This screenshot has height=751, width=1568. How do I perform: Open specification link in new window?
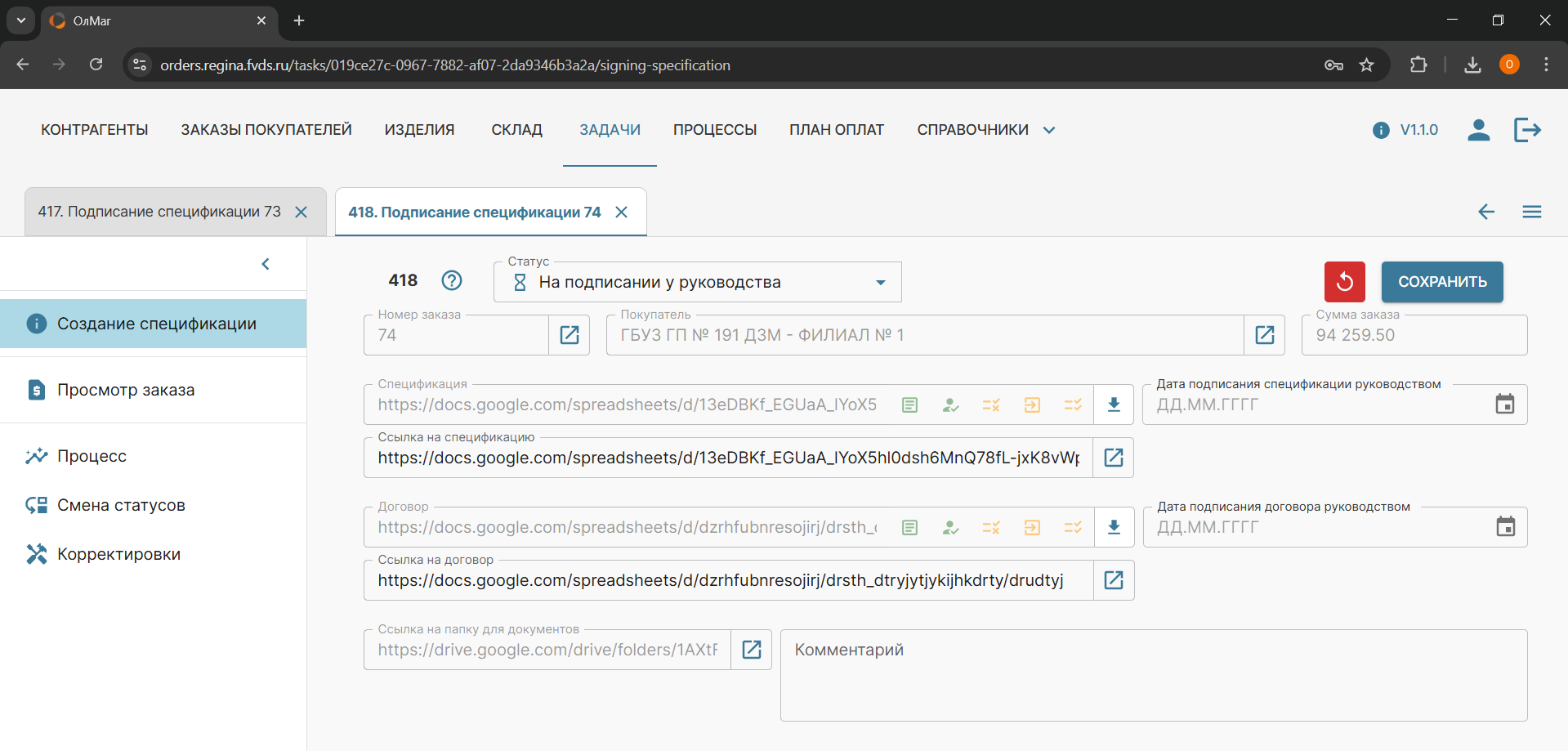coord(1113,458)
